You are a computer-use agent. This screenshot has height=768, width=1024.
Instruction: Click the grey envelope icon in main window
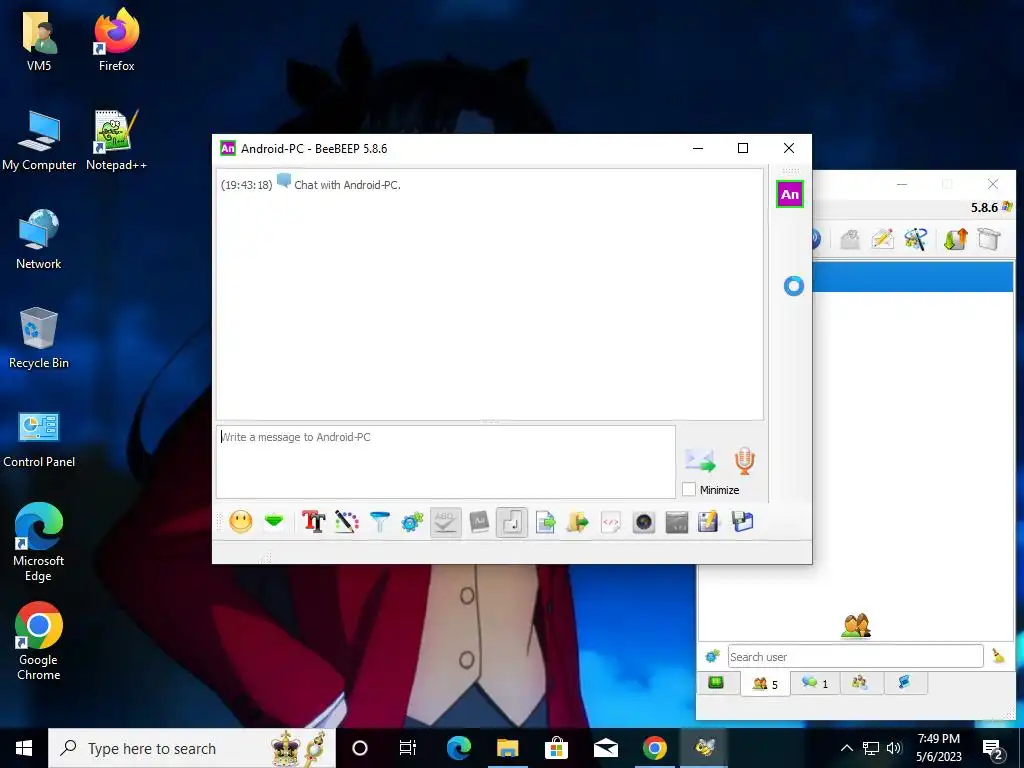[x=850, y=239]
